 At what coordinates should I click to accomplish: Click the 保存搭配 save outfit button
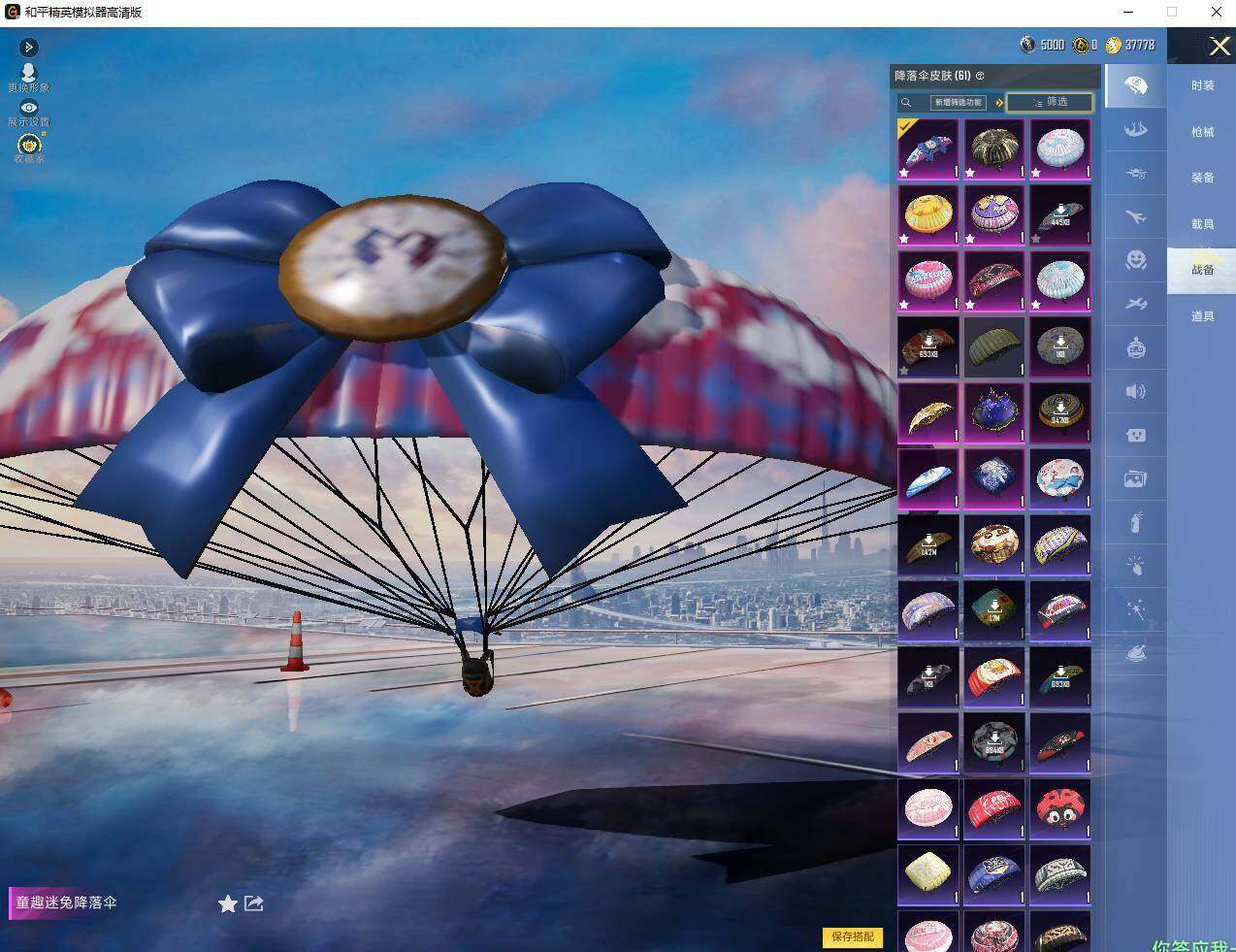click(x=853, y=936)
